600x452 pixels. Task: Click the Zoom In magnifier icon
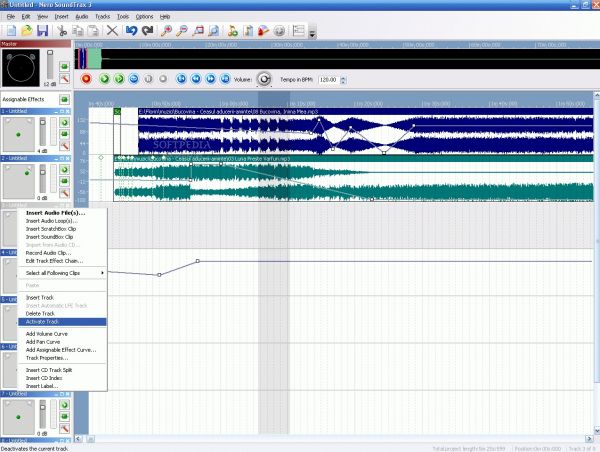pyautogui.click(x=166, y=32)
